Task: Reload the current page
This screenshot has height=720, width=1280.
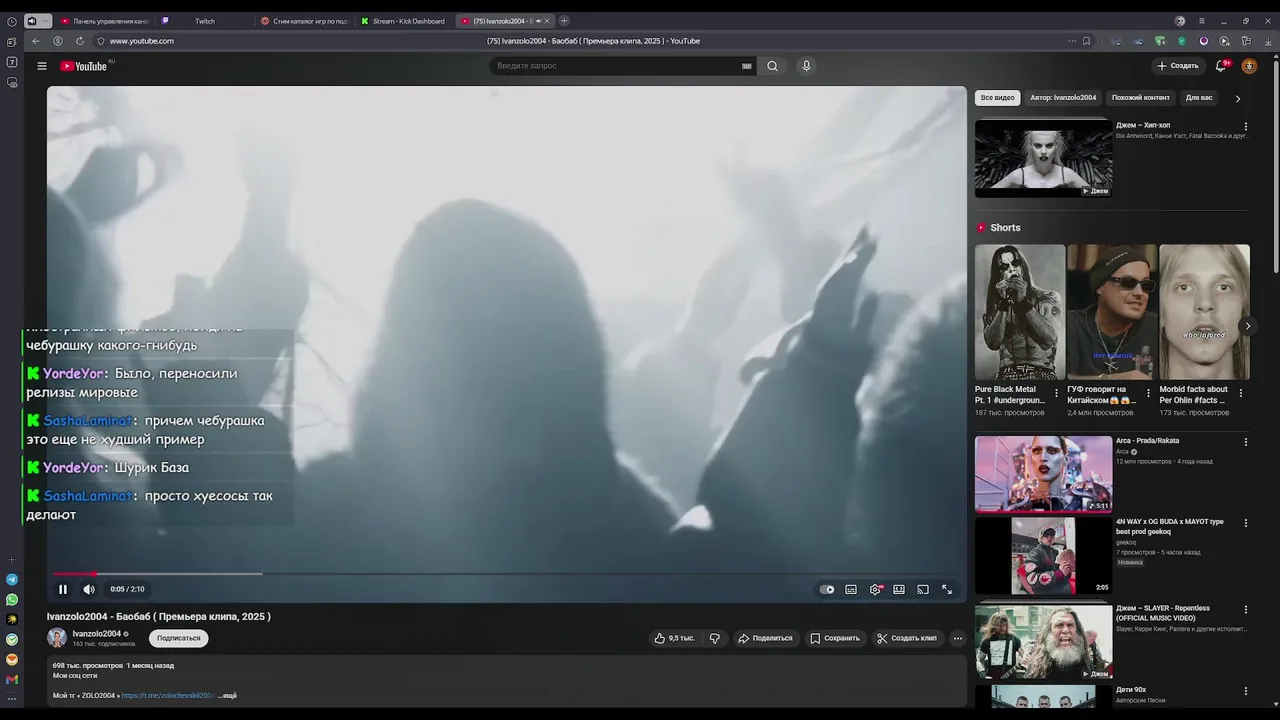Action: coord(80,41)
